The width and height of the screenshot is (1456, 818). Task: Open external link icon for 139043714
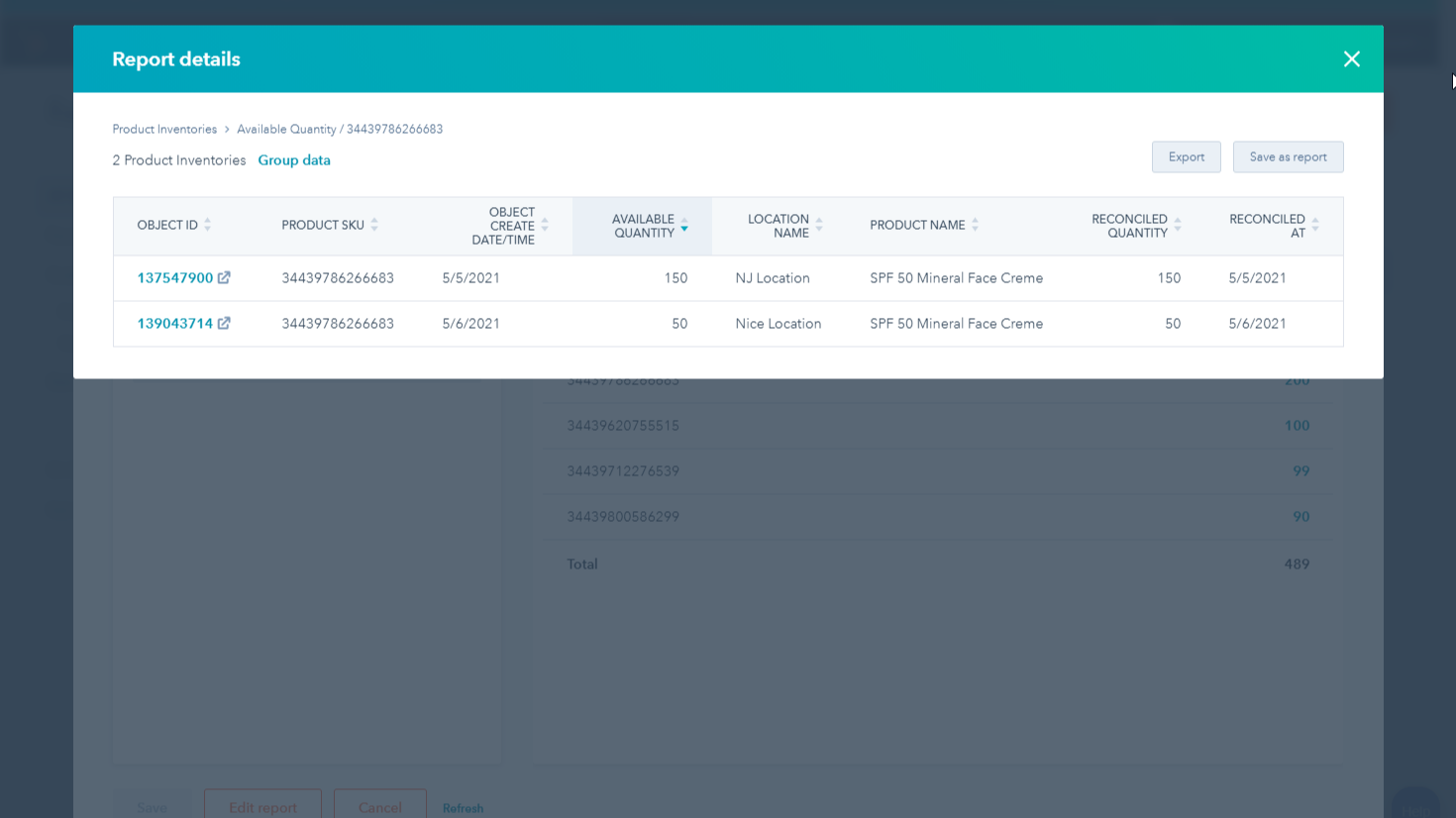click(224, 324)
